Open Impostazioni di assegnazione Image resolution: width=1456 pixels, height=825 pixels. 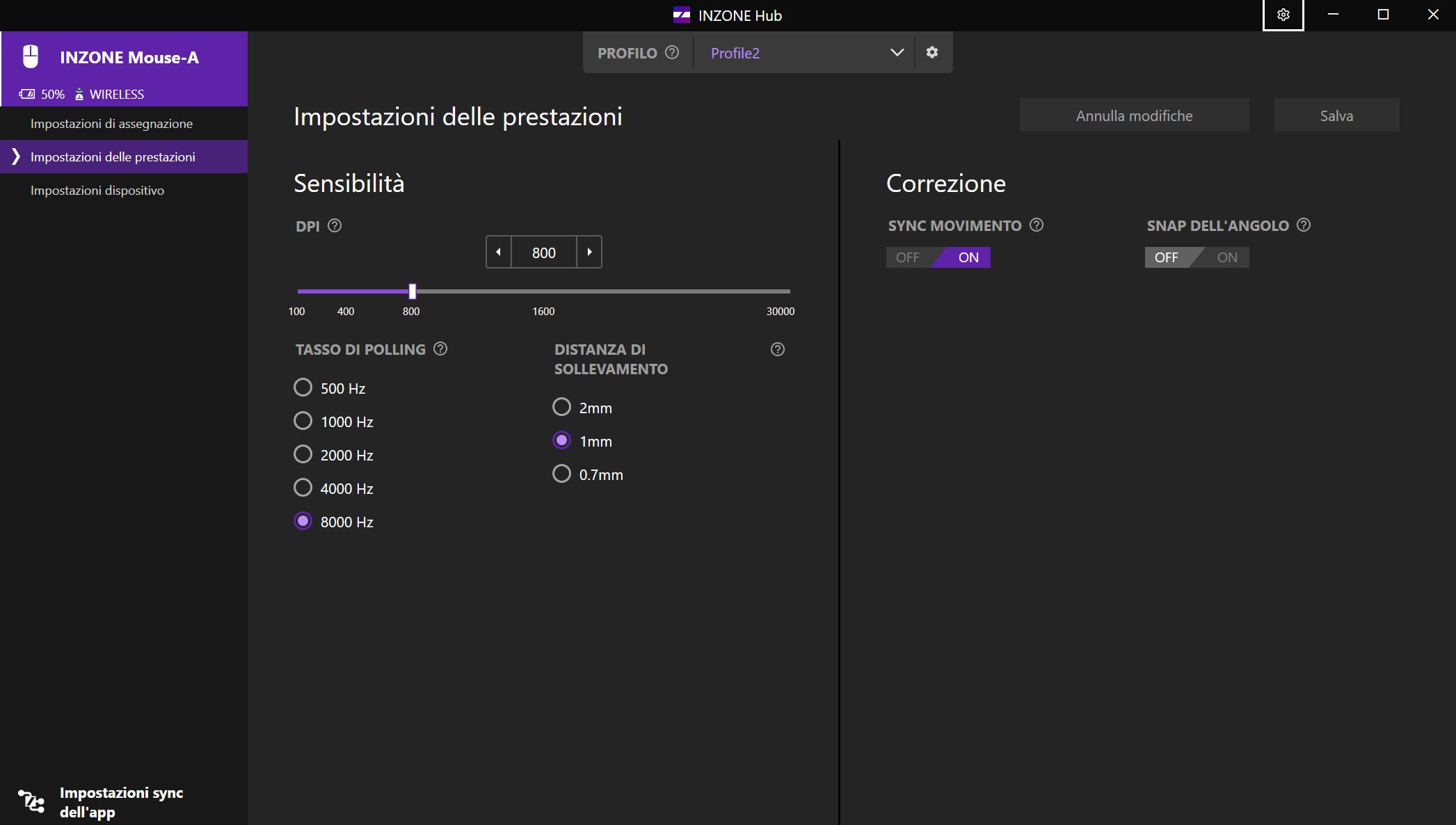click(111, 123)
